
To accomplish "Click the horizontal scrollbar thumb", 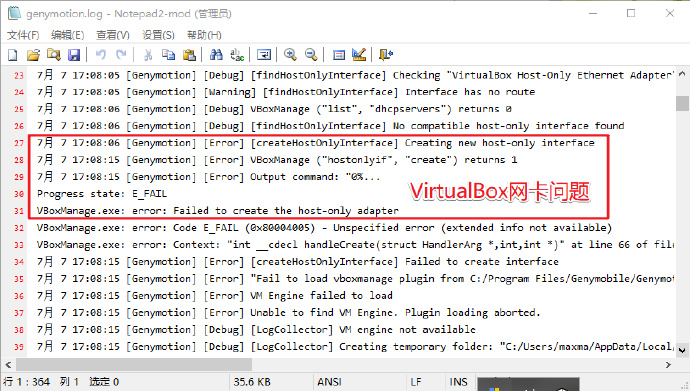I will (134, 365).
